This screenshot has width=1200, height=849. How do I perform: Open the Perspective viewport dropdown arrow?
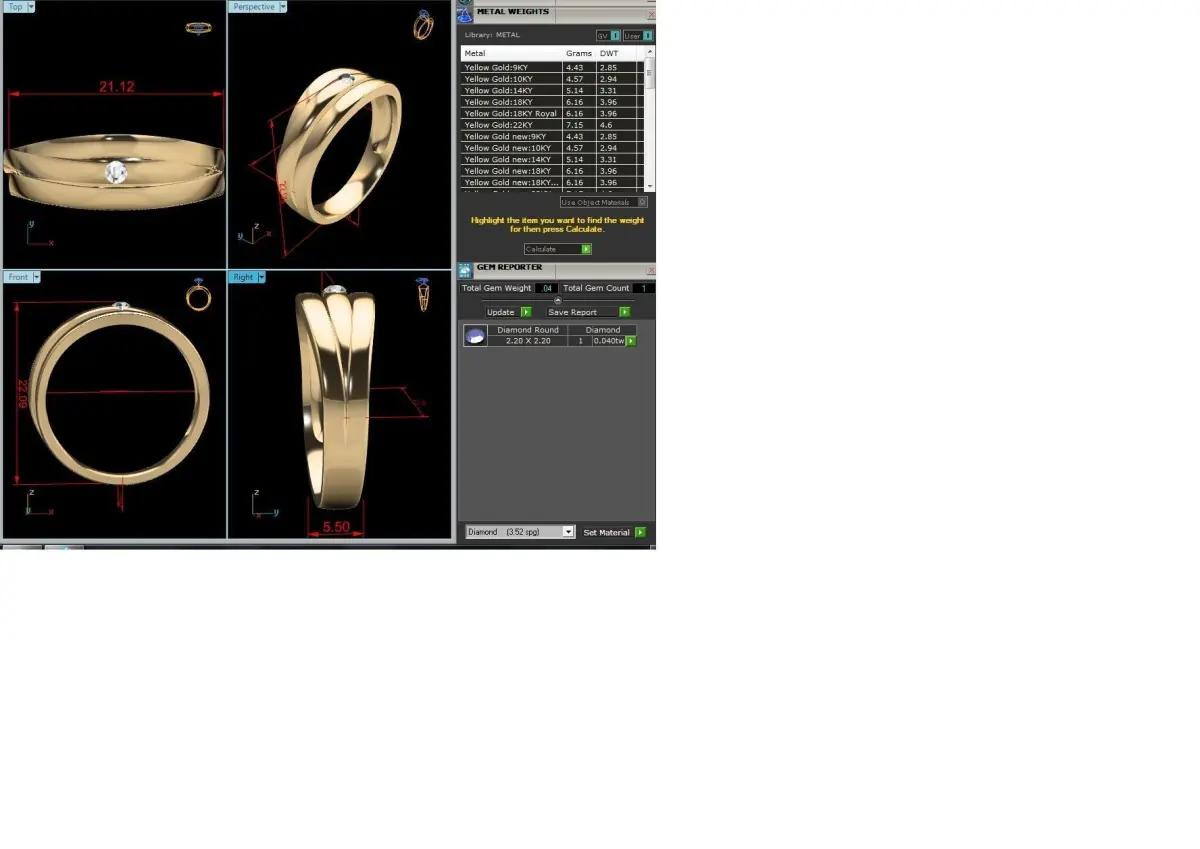tap(283, 7)
